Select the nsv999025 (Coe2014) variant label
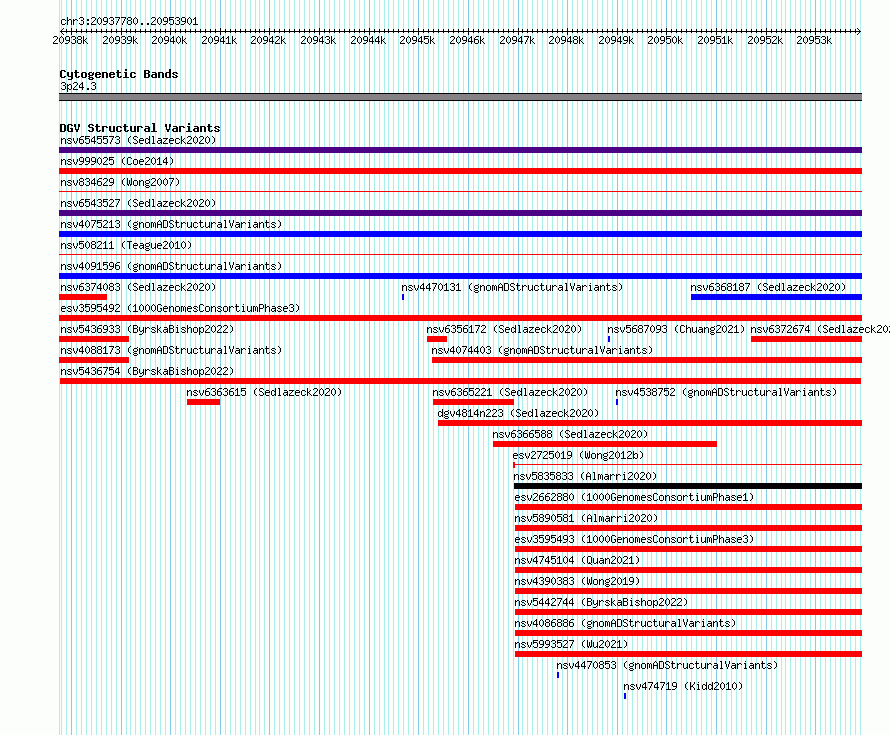890x735 pixels. click(x=117, y=161)
